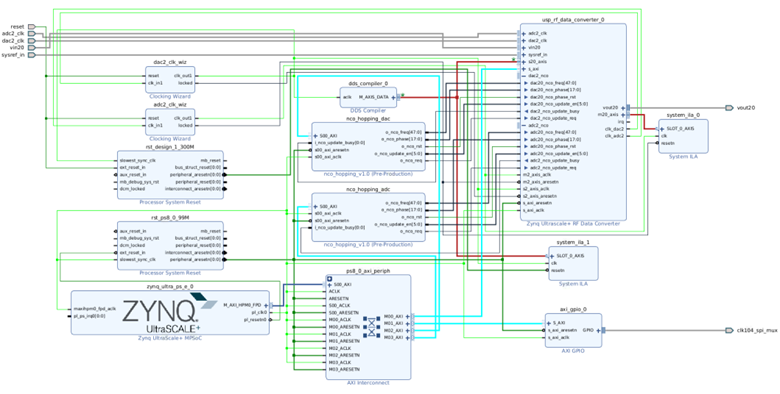Expand S00_AXI pin on nco_hopping_dac
The width and height of the screenshot is (780, 394).
pyautogui.click(x=315, y=135)
